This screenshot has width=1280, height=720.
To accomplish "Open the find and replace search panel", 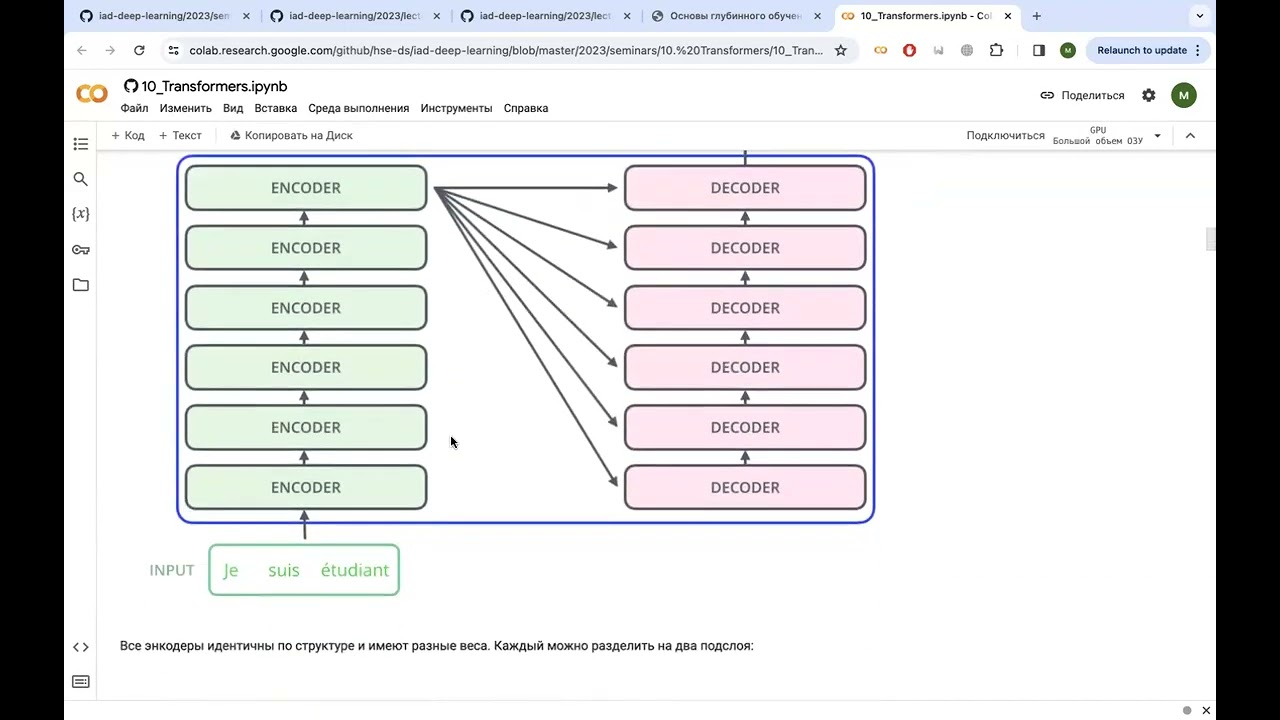I will point(81,179).
